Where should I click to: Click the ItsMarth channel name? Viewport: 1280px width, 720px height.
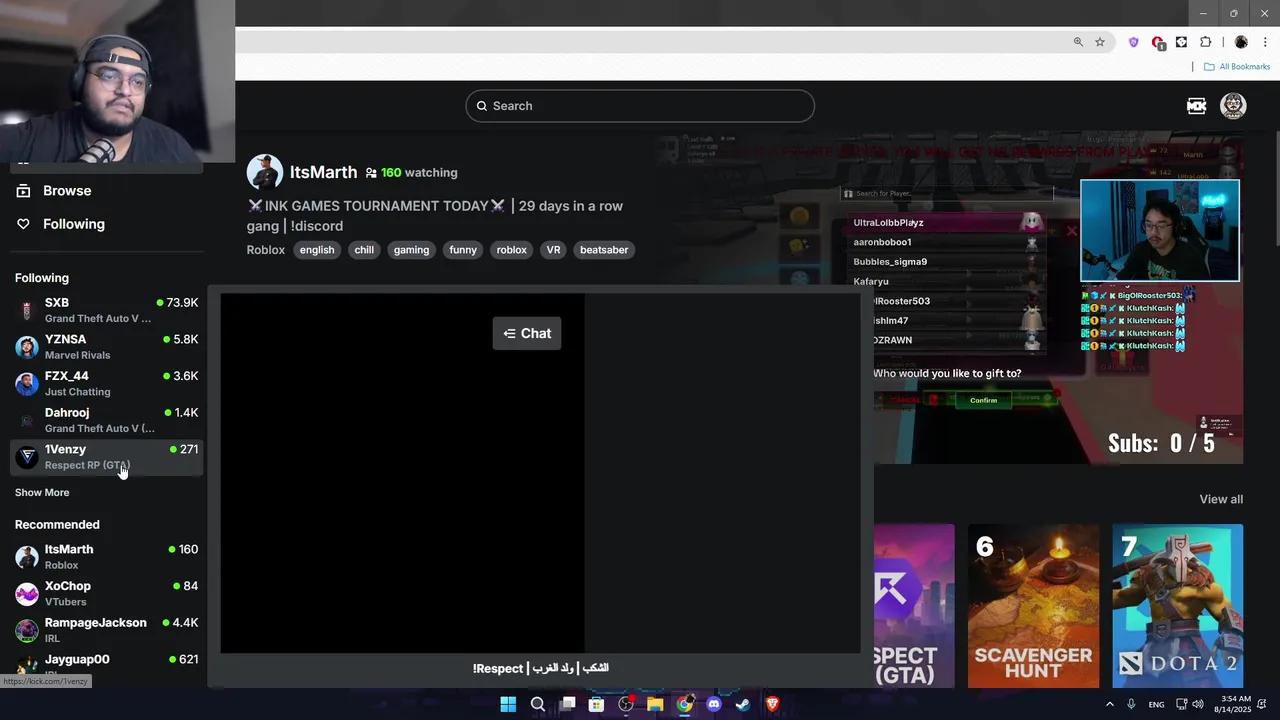click(x=323, y=172)
